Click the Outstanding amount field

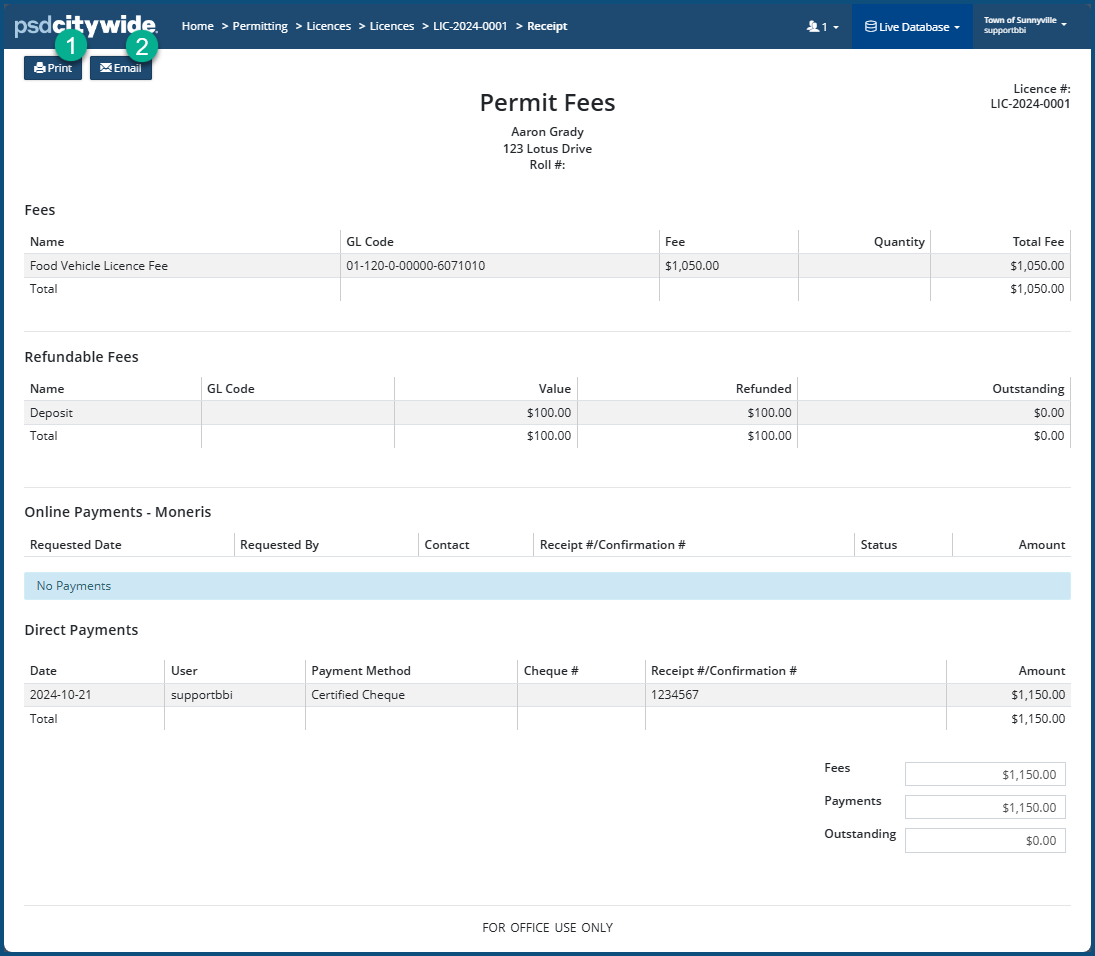point(984,841)
